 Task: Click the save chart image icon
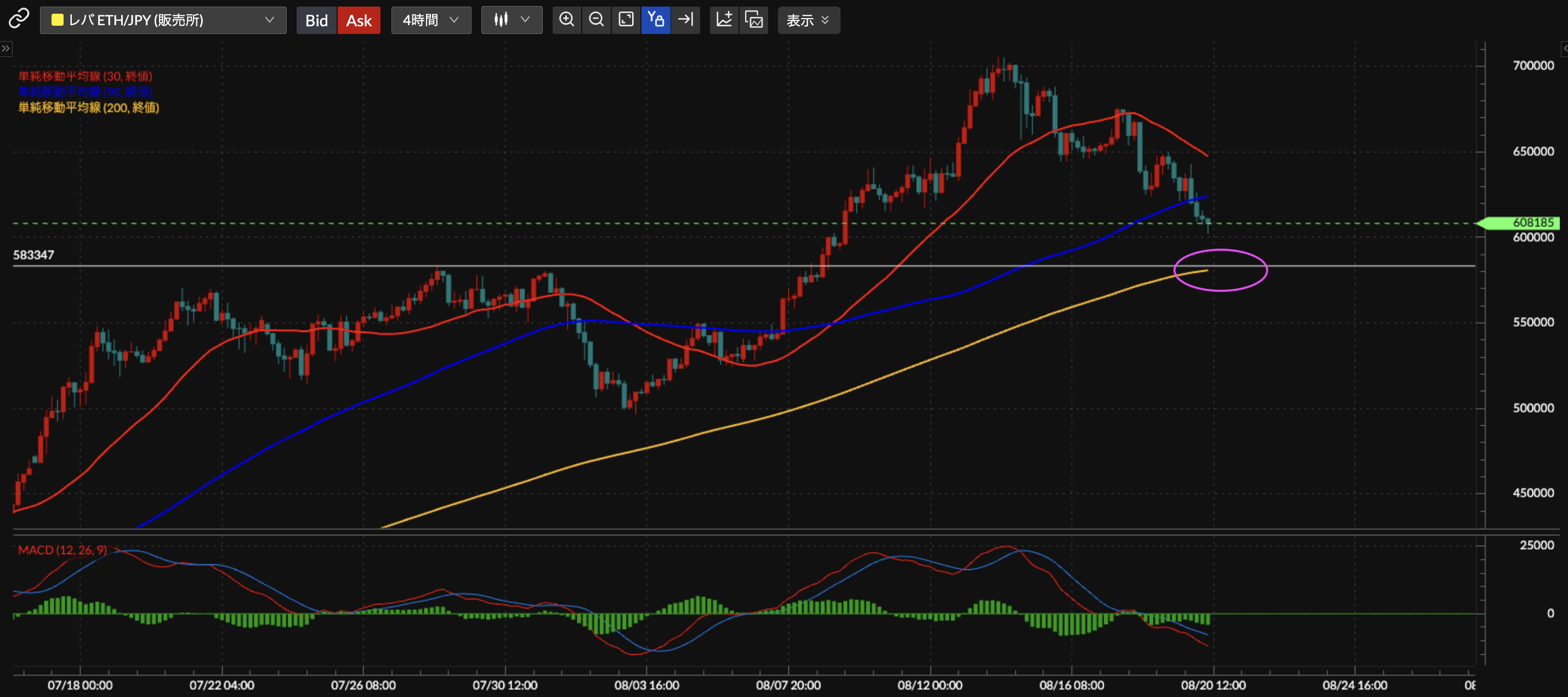click(x=753, y=20)
